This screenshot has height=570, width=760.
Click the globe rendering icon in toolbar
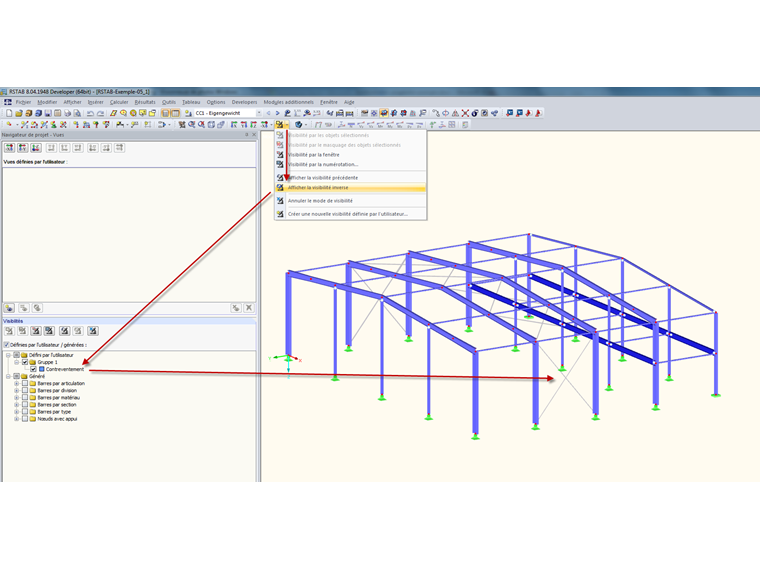pos(299,125)
